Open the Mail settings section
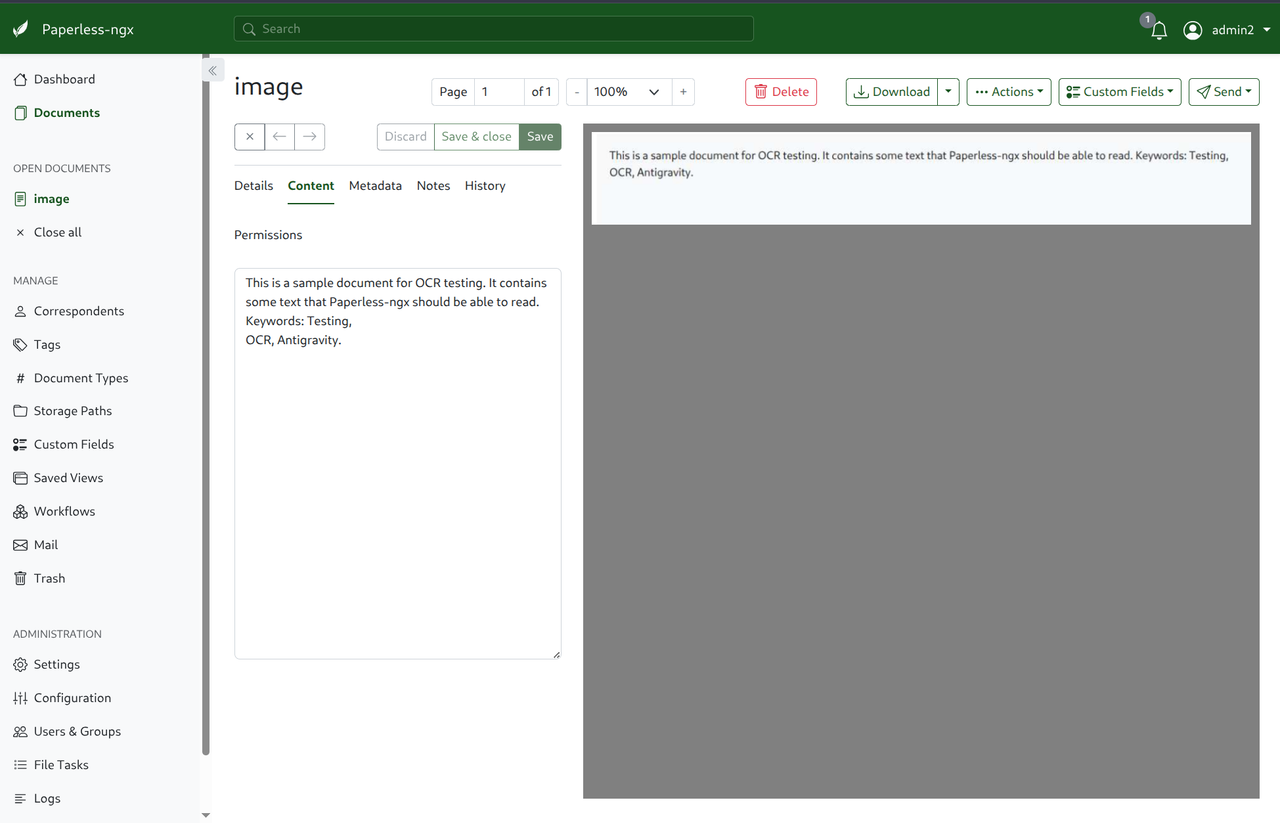 [x=47, y=544]
